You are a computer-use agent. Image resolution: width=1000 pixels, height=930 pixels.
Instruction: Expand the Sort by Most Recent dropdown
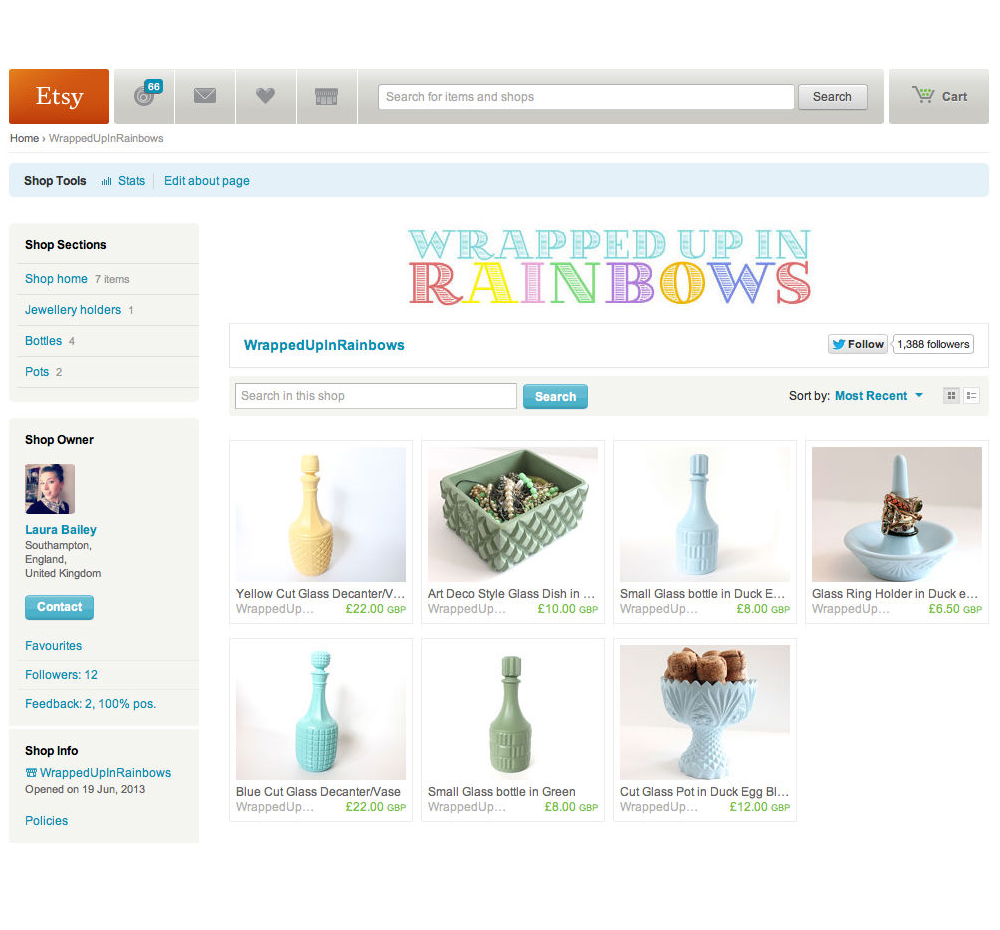click(879, 396)
